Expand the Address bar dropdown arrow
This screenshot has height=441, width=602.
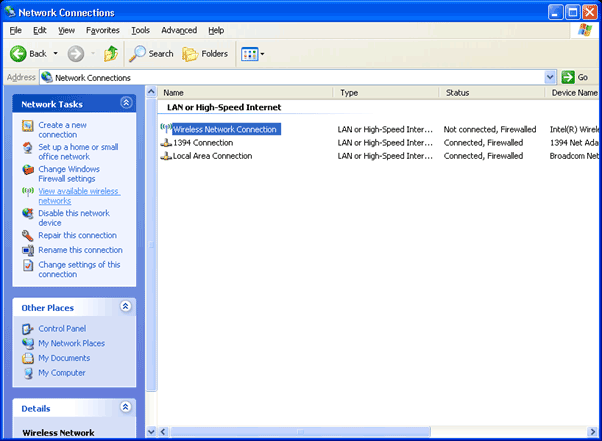coord(550,77)
